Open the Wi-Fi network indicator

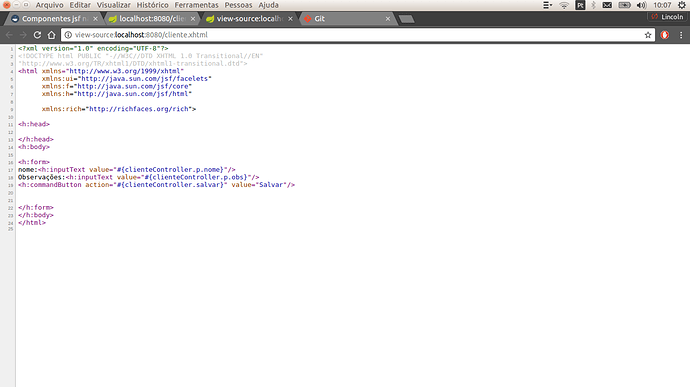coord(564,5)
